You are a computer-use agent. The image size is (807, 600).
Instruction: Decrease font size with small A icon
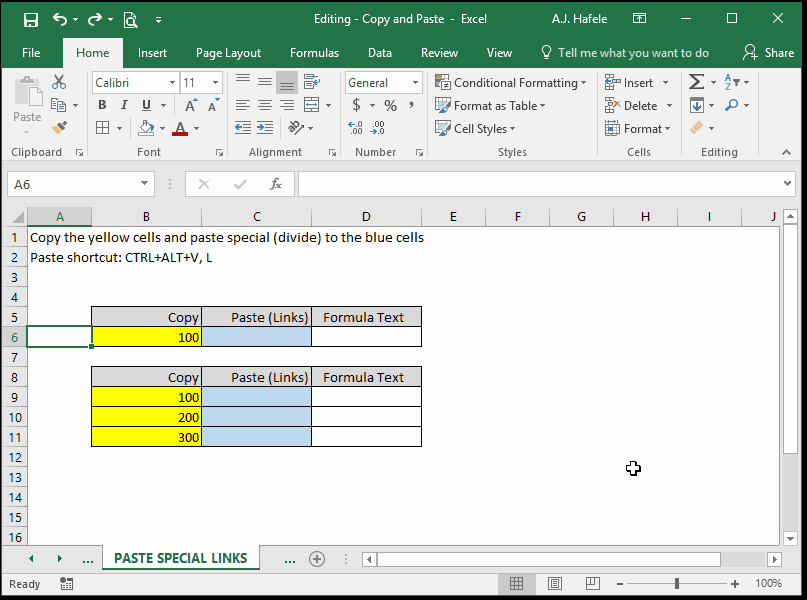pyautogui.click(x=213, y=105)
